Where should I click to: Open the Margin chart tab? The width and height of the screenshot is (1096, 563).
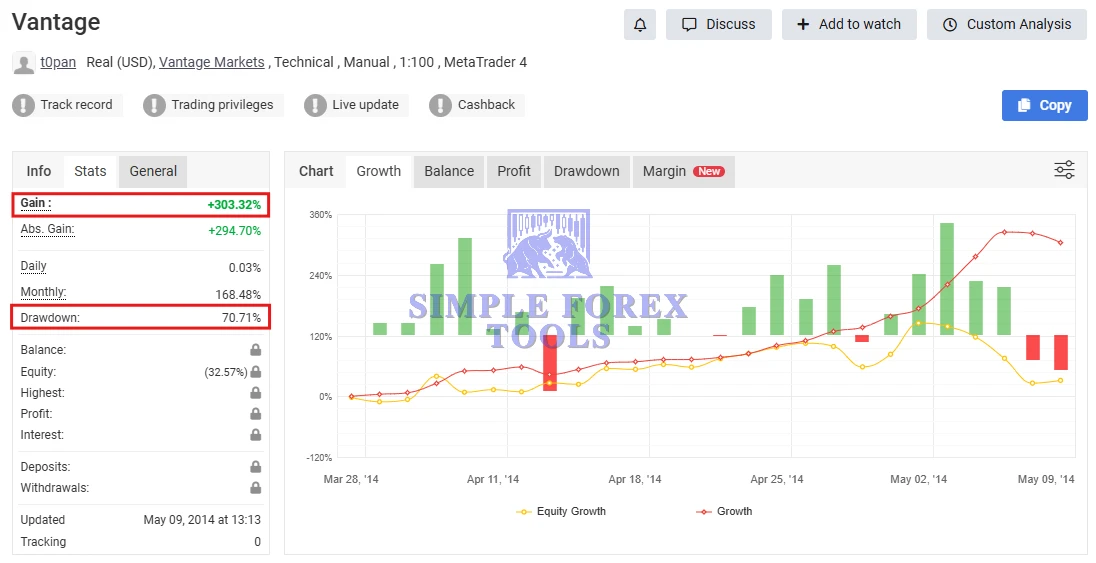[684, 171]
